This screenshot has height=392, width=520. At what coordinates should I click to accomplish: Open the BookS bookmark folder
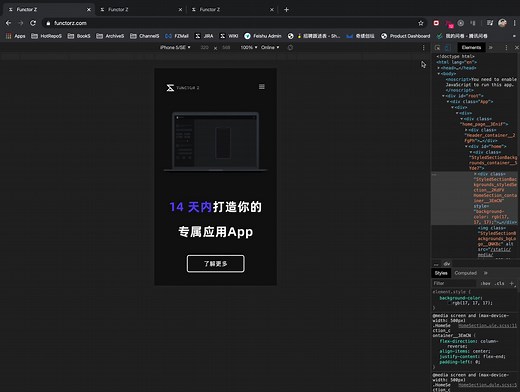(79, 36)
